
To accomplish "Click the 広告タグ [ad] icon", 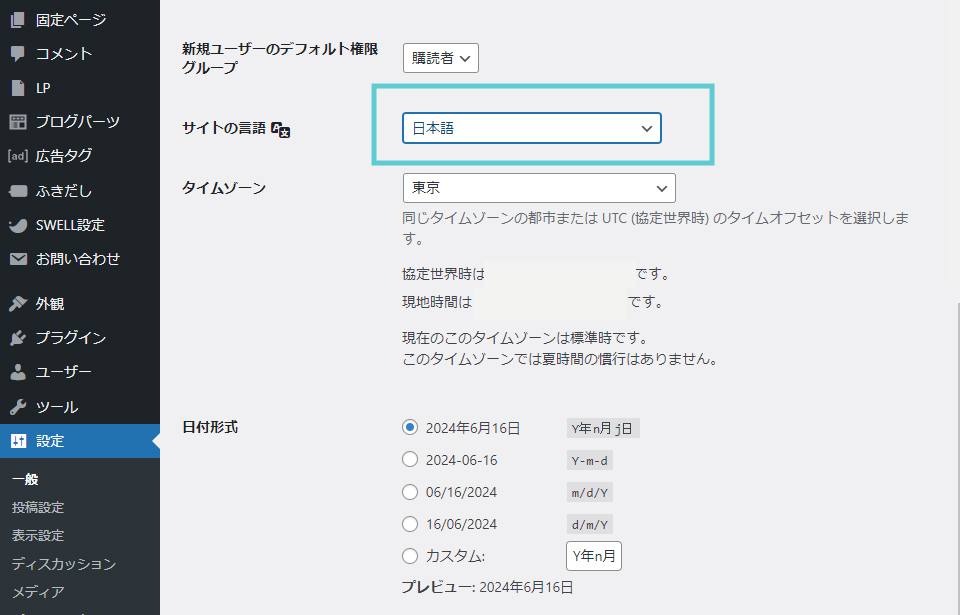I will click(x=18, y=156).
